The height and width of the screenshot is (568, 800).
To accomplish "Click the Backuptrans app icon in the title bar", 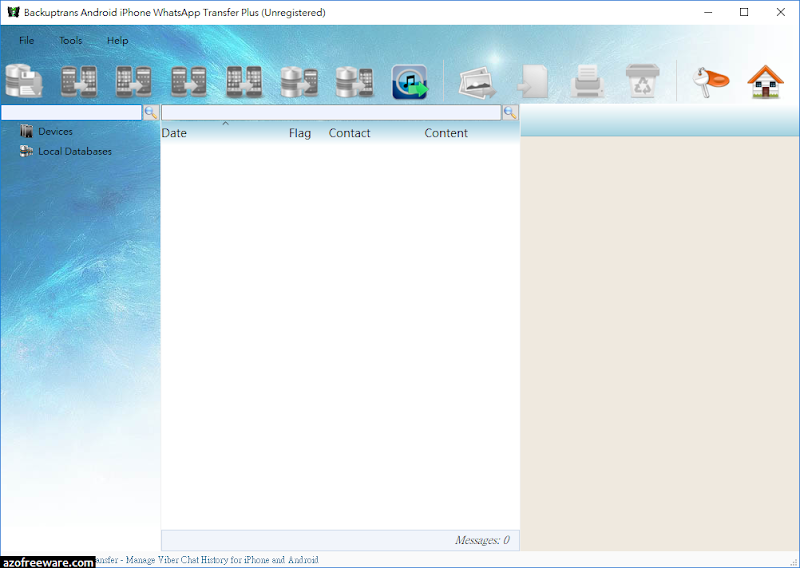I will 13,12.
